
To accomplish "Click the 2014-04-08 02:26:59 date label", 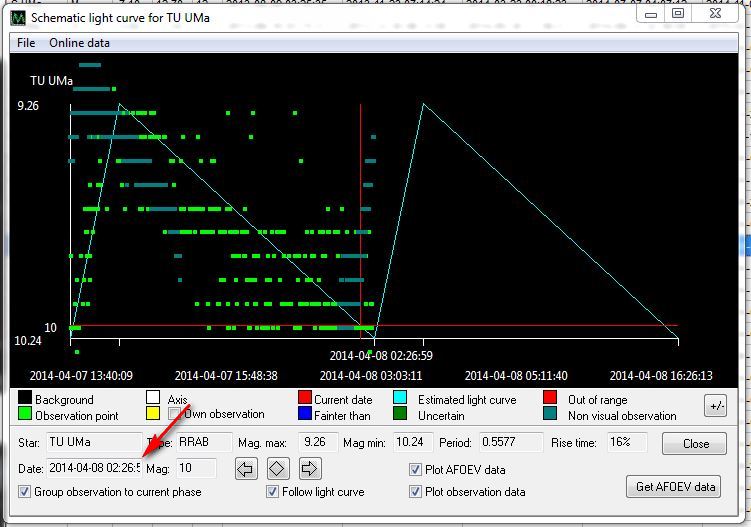I will click(x=381, y=356).
